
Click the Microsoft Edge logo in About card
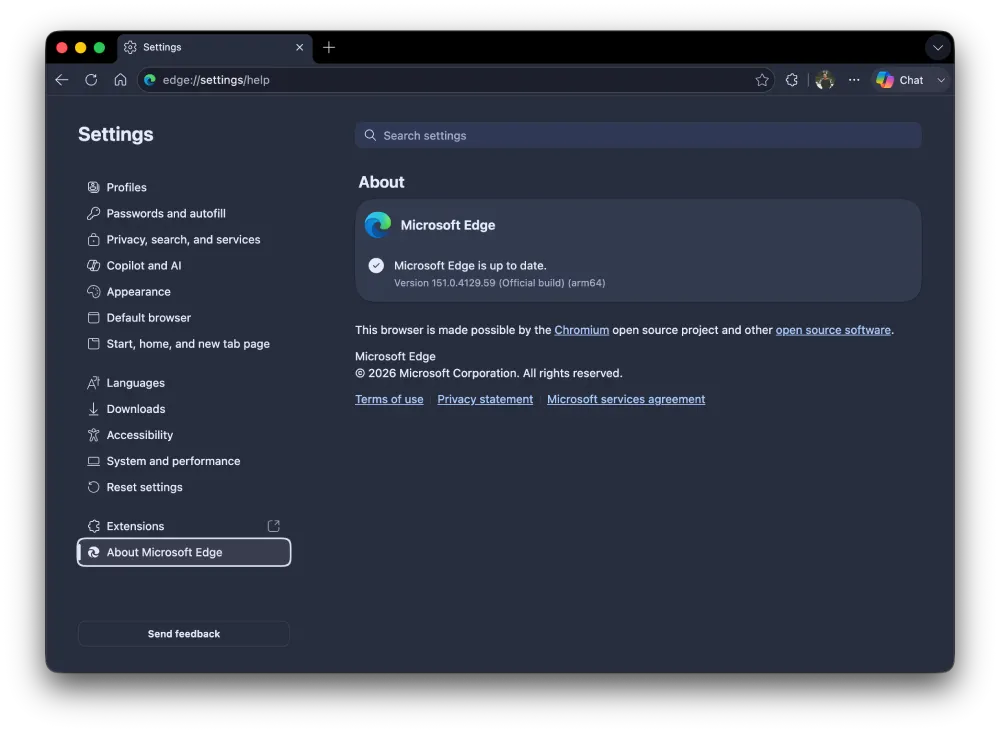pyautogui.click(x=378, y=225)
